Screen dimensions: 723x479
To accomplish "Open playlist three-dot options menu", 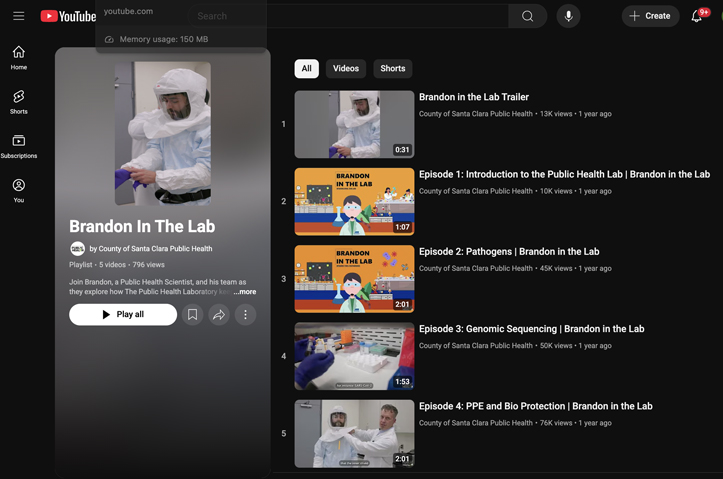I will click(x=245, y=314).
